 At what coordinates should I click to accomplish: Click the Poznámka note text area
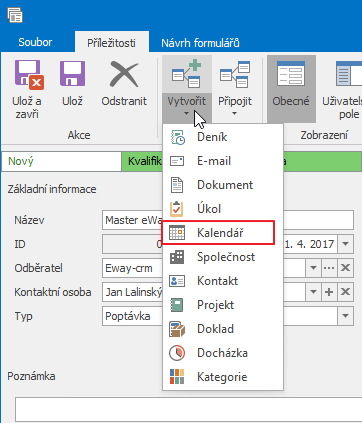pyautogui.click(x=188, y=409)
